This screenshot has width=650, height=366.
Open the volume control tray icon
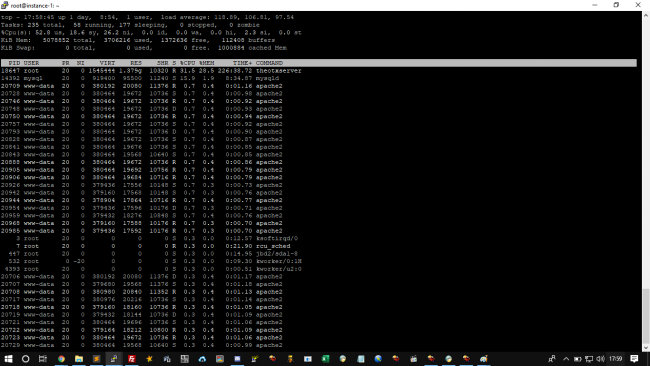point(600,359)
